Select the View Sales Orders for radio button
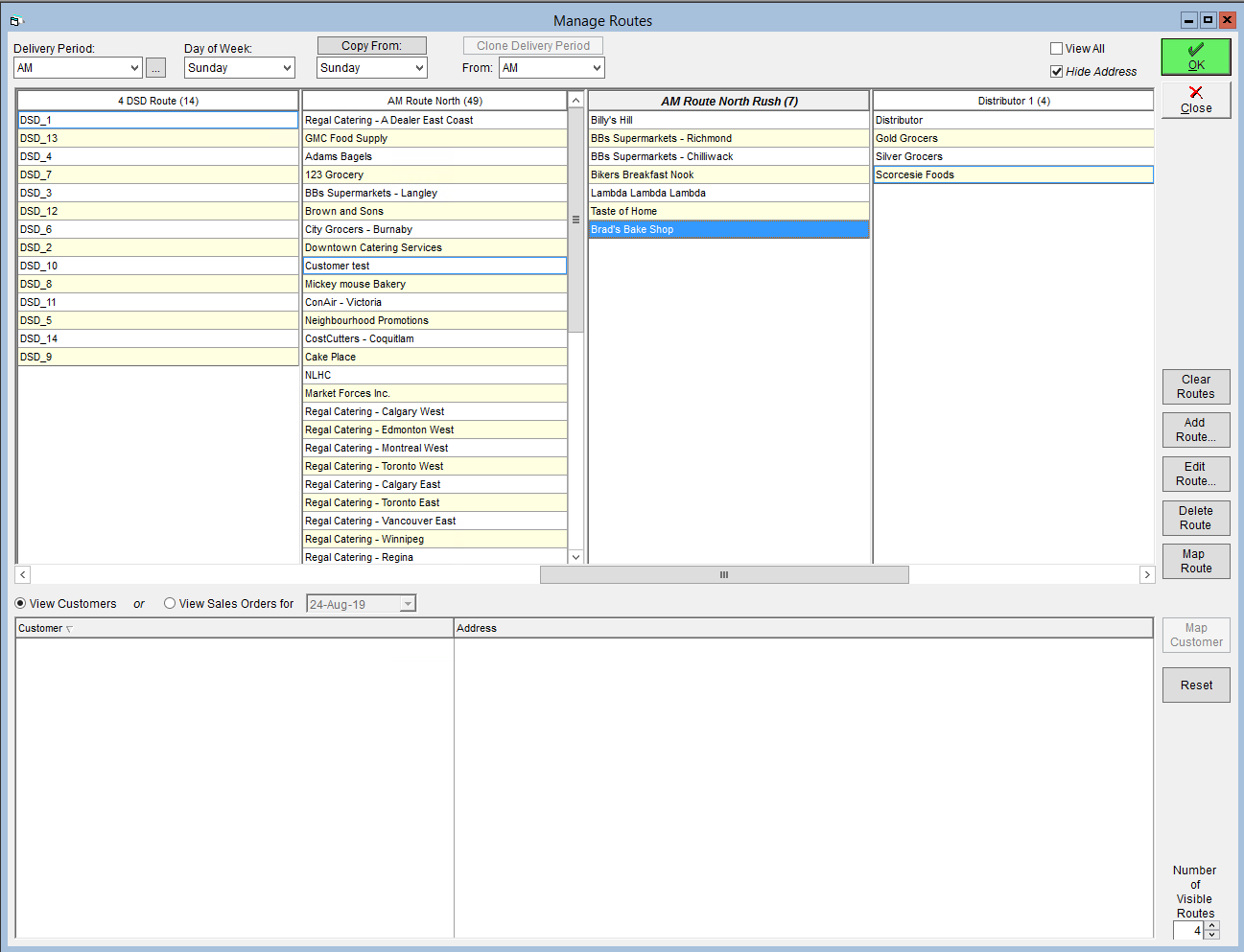Screen dimensions: 1244x952 (x=170, y=604)
